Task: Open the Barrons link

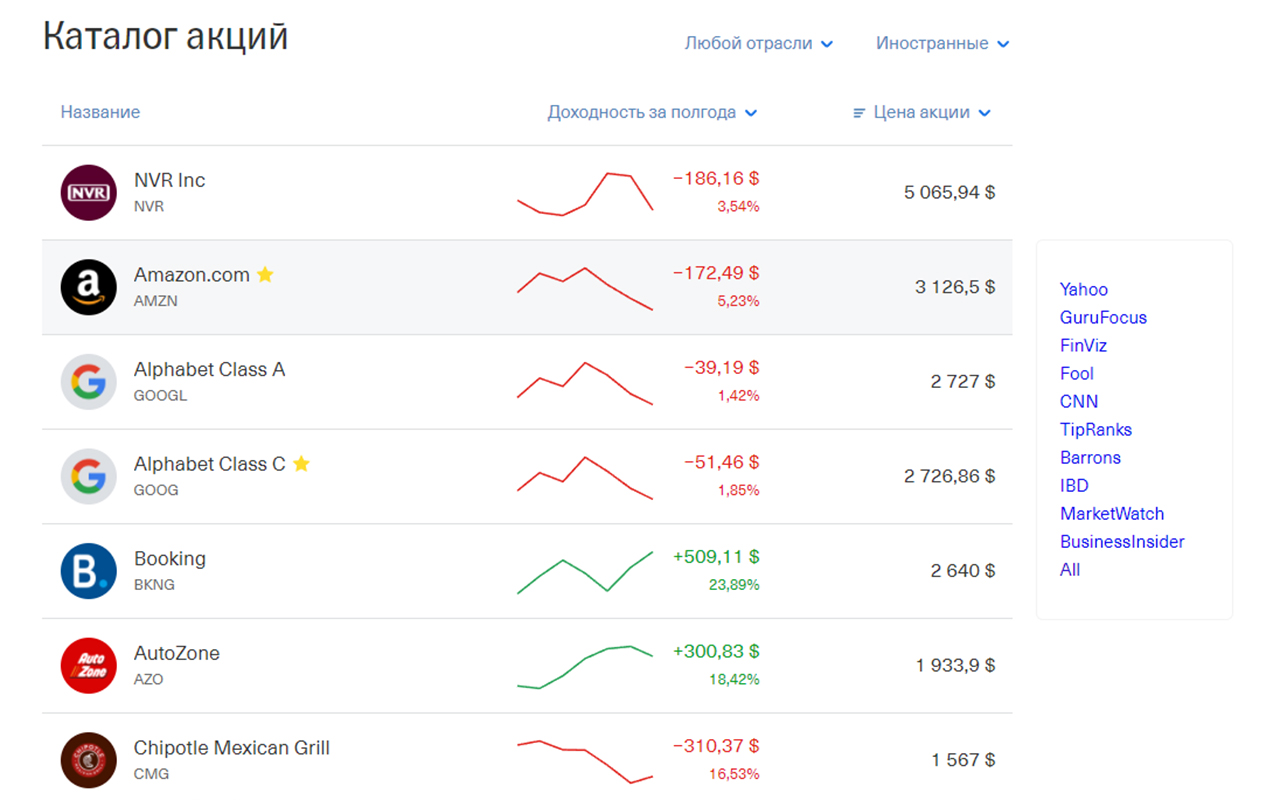Action: (x=1090, y=457)
